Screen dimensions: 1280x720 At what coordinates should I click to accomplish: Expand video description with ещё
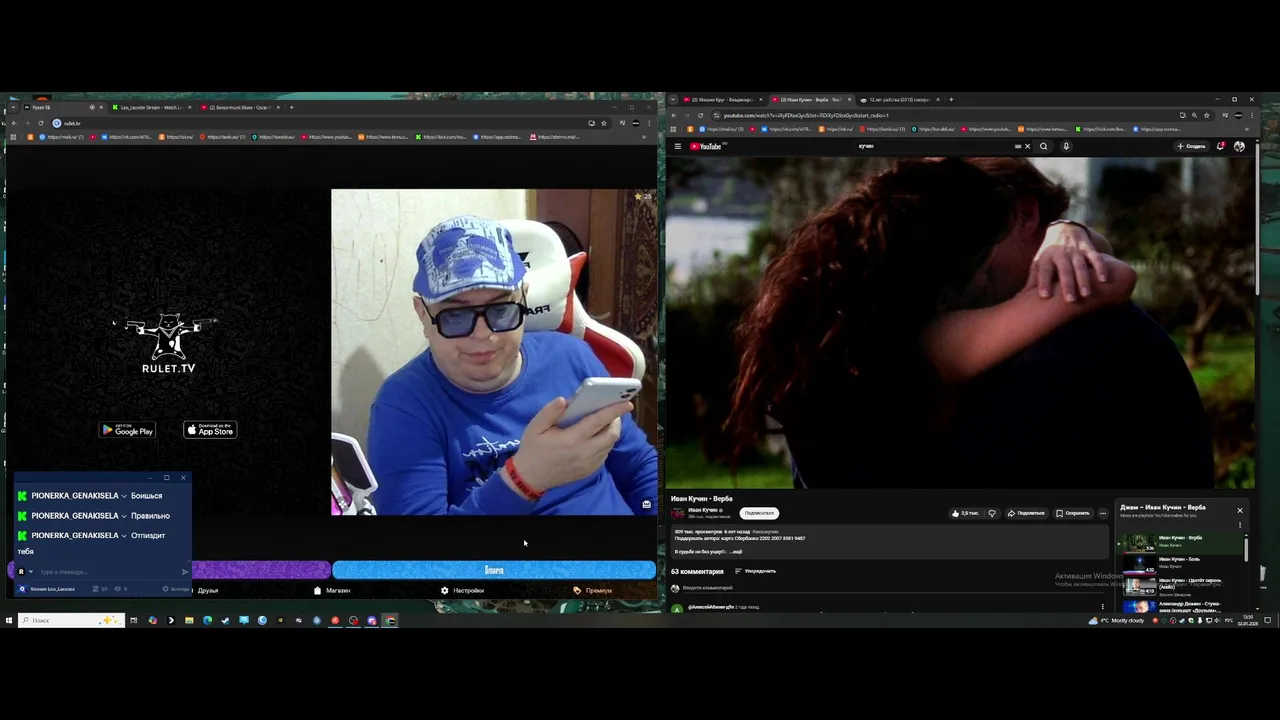pyautogui.click(x=738, y=552)
